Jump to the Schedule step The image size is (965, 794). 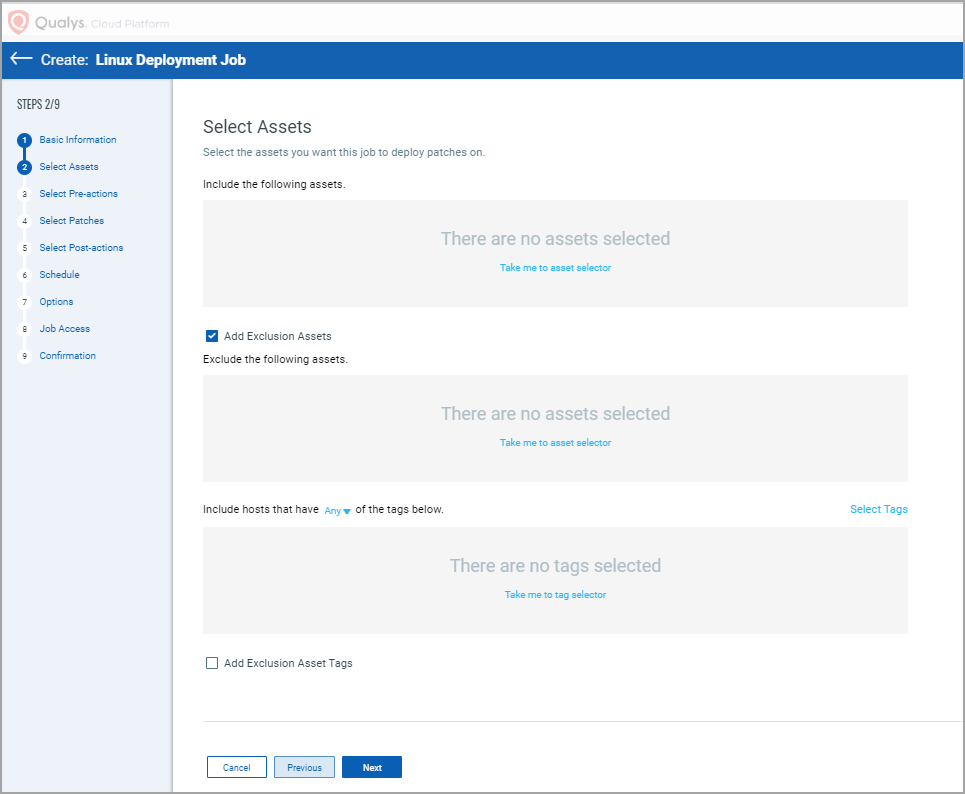point(59,274)
